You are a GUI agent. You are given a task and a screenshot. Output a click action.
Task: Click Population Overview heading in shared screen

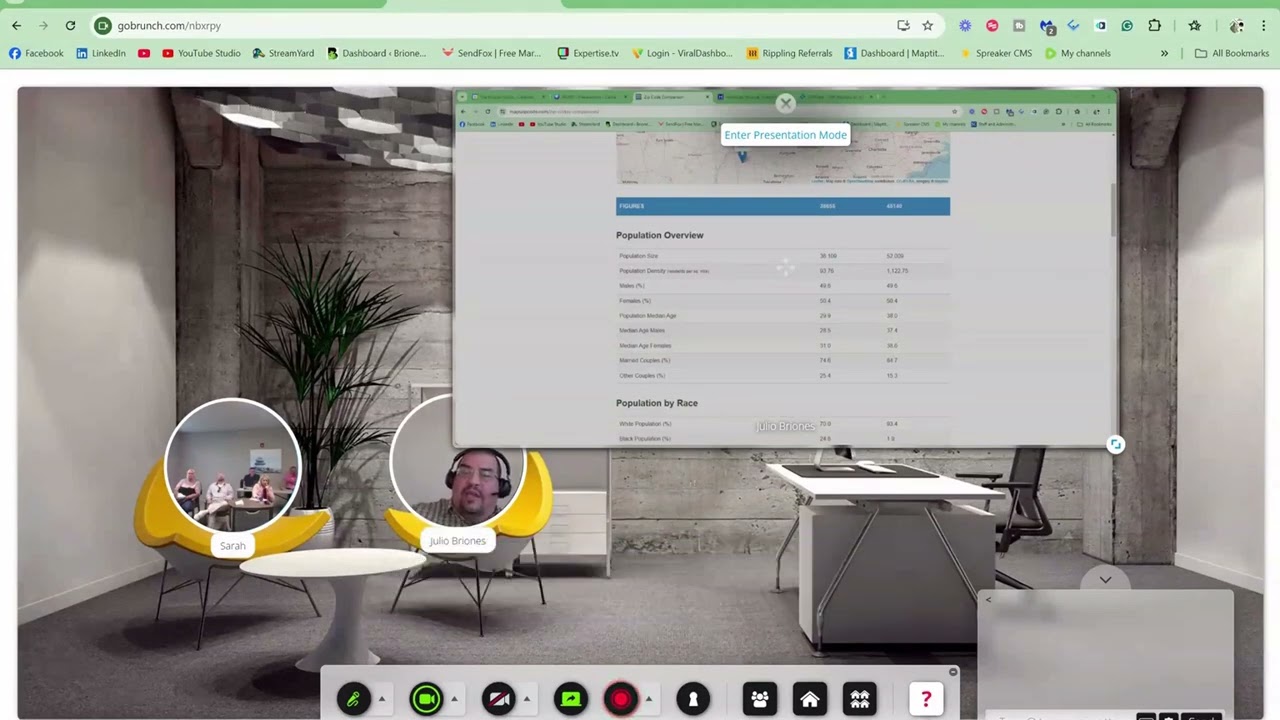pyautogui.click(x=660, y=235)
